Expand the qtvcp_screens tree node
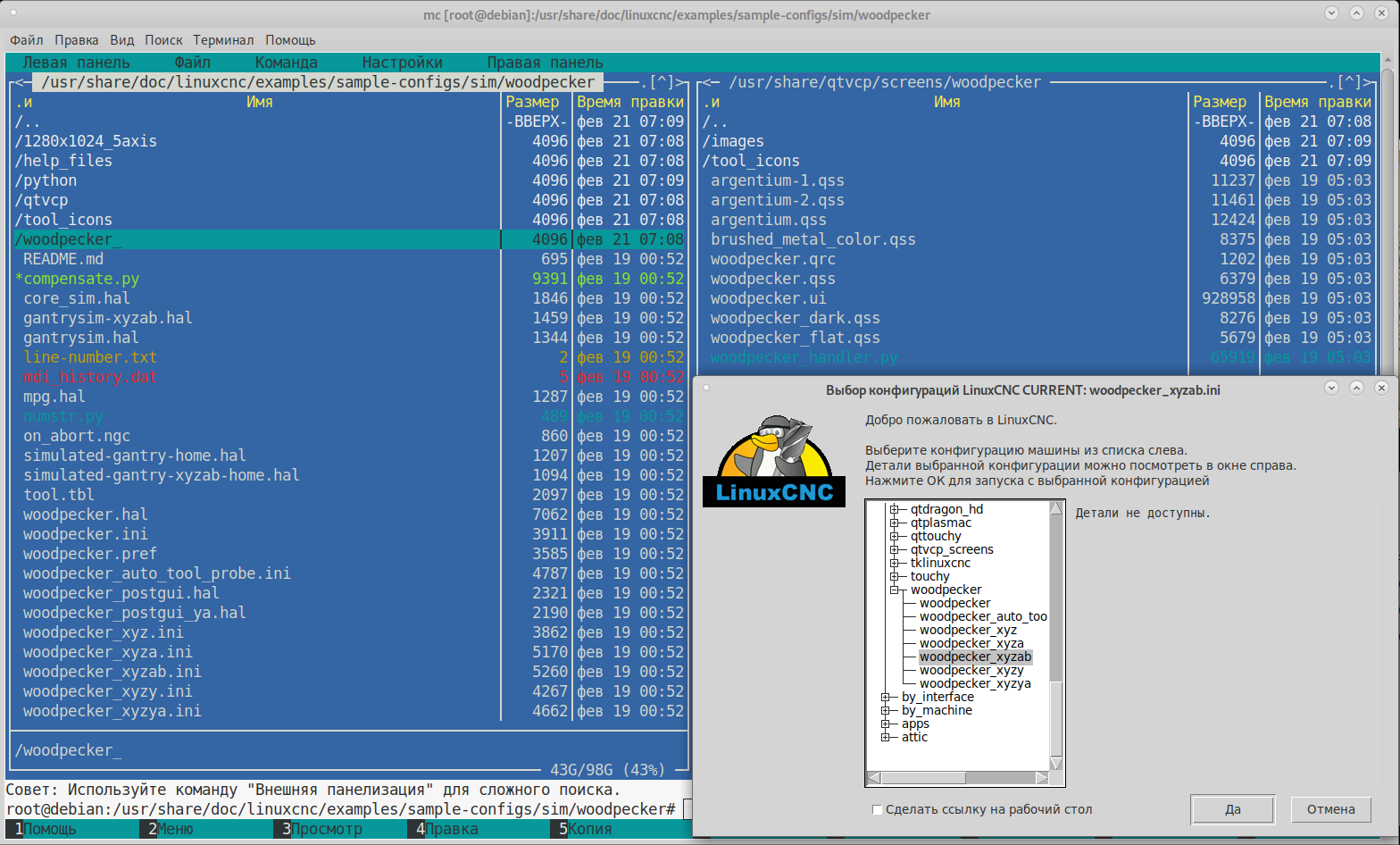 pyautogui.click(x=894, y=549)
